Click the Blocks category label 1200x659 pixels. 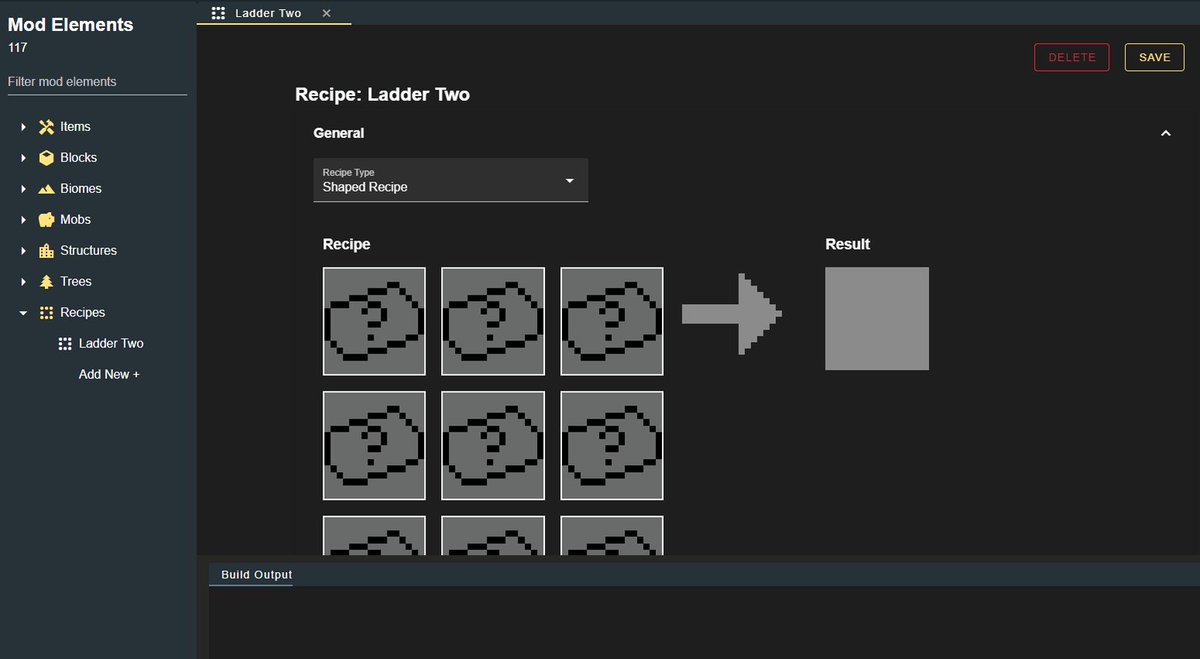click(x=78, y=158)
